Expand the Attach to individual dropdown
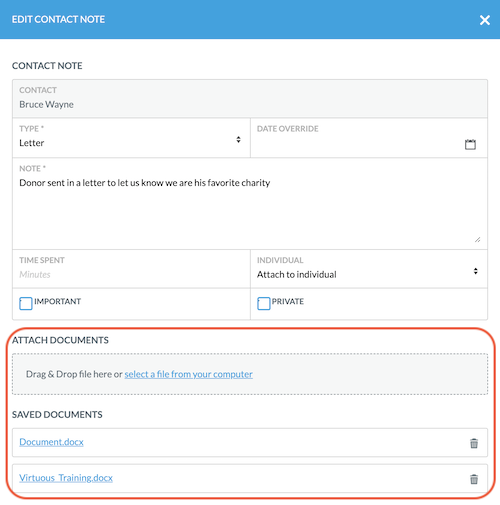500x505 pixels. [x=369, y=269]
